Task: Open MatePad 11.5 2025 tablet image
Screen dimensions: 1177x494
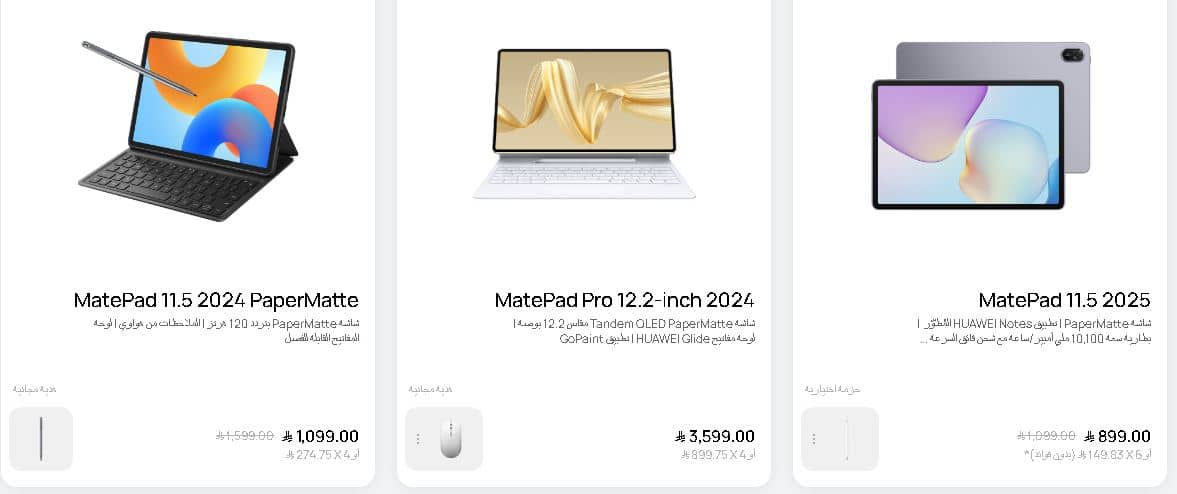Action: (x=981, y=125)
